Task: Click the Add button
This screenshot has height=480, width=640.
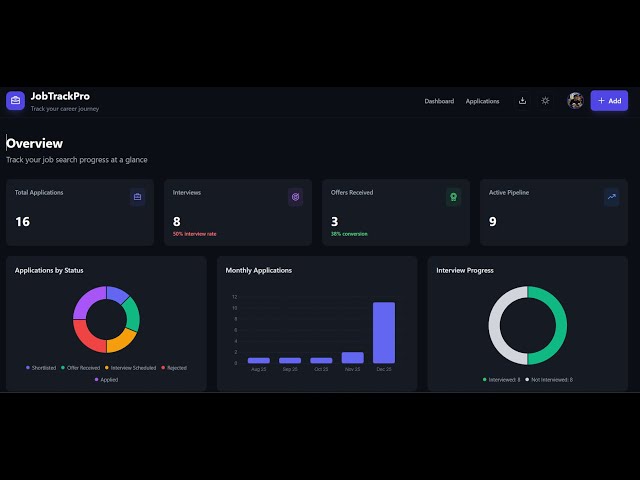Action: (609, 101)
